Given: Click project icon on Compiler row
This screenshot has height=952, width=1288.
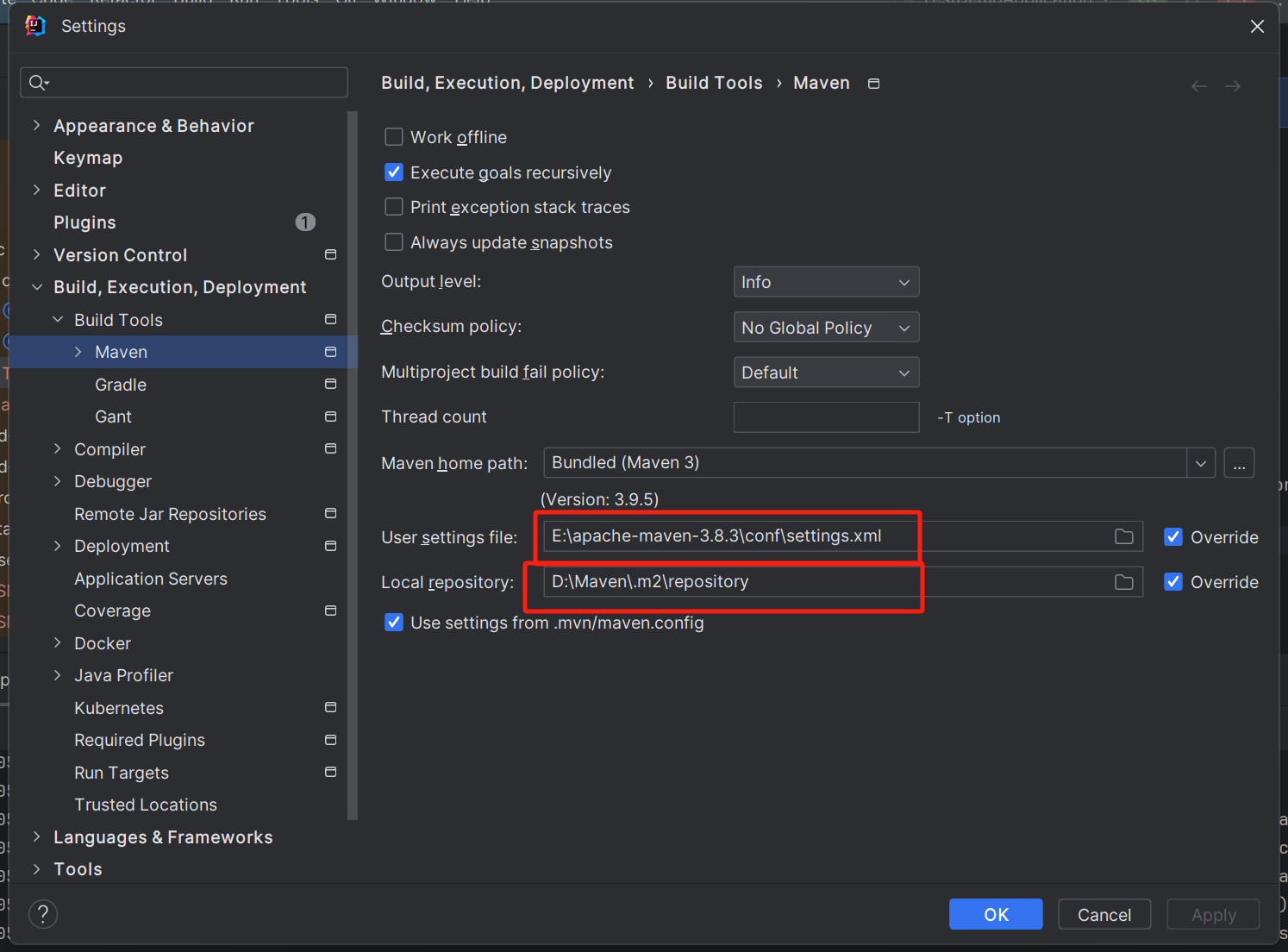Looking at the screenshot, I should [330, 448].
